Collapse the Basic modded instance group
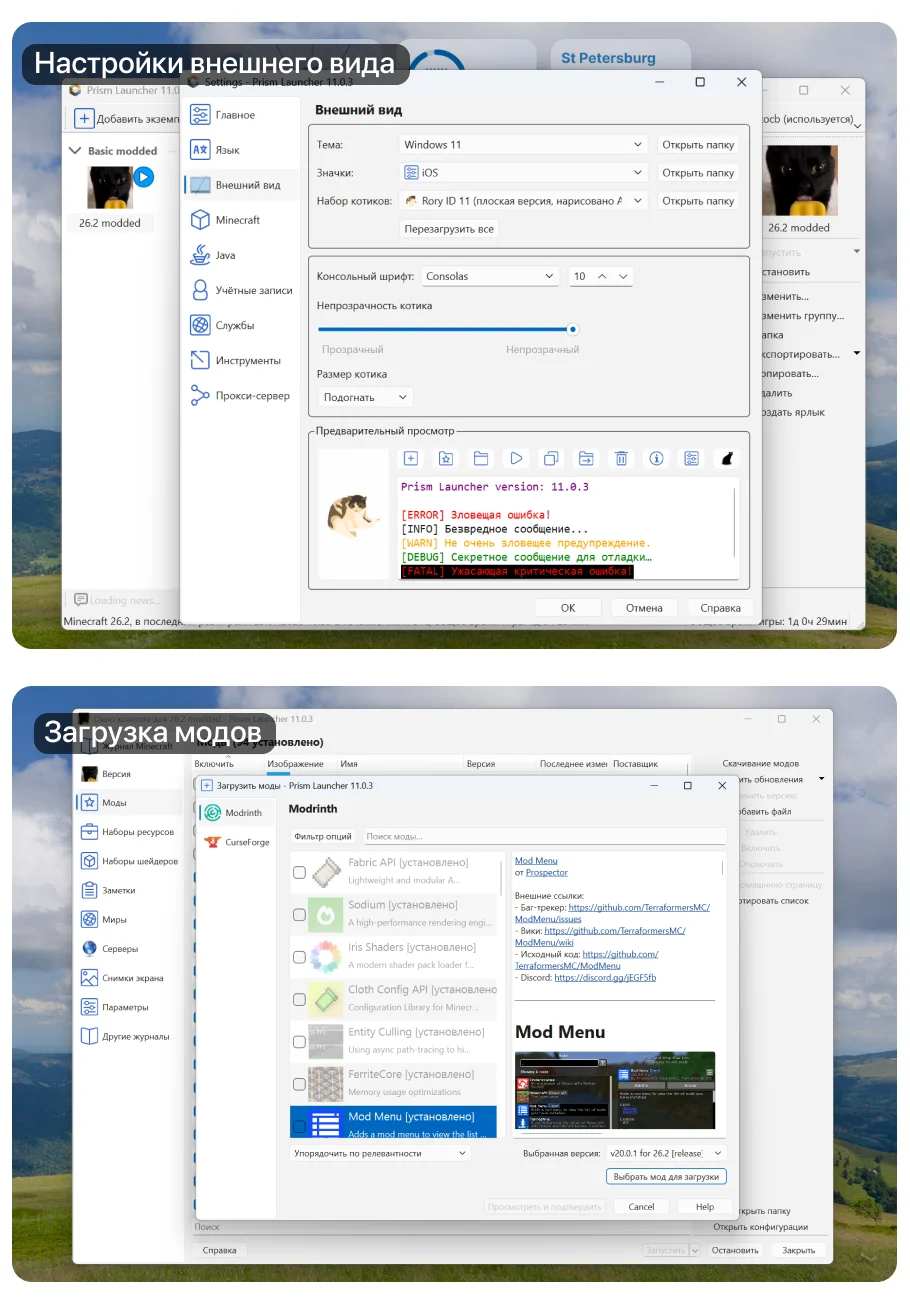 point(76,151)
